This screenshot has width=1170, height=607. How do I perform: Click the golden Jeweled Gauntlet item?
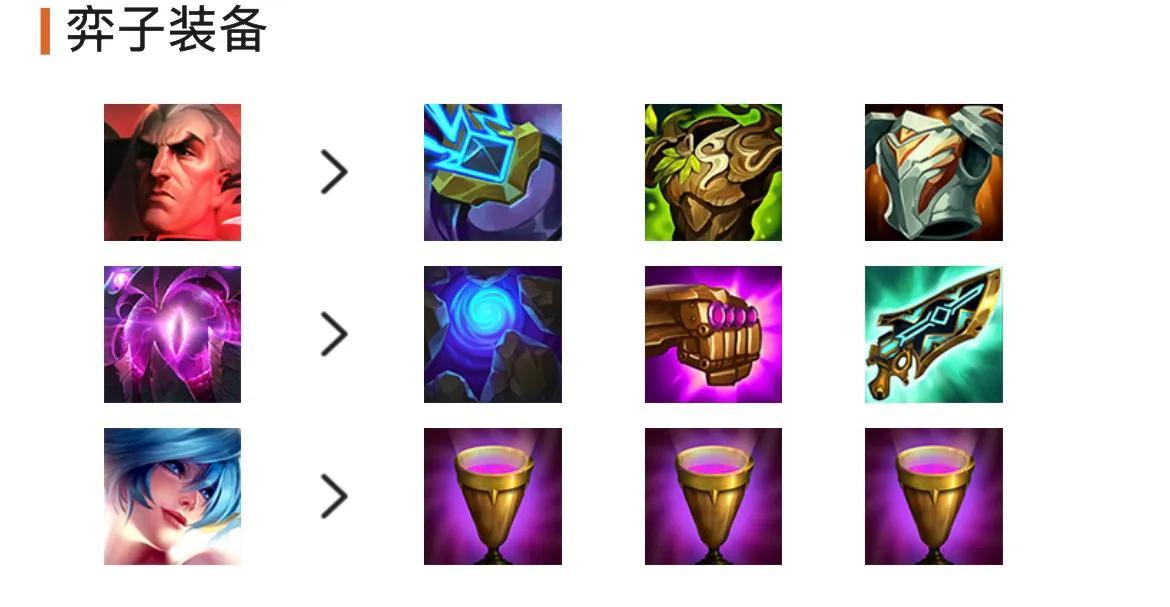713,334
